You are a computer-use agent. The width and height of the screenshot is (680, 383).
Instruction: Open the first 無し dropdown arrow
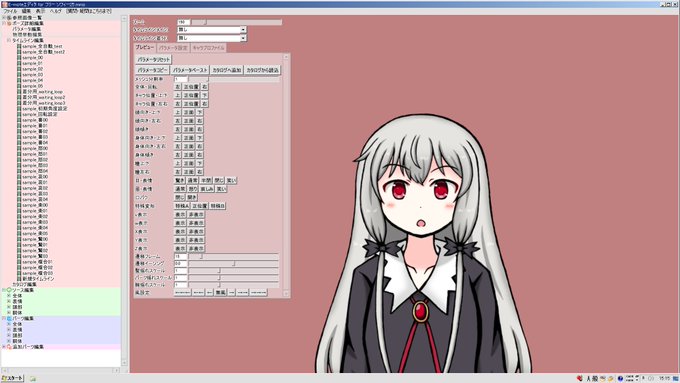pyautogui.click(x=243, y=29)
